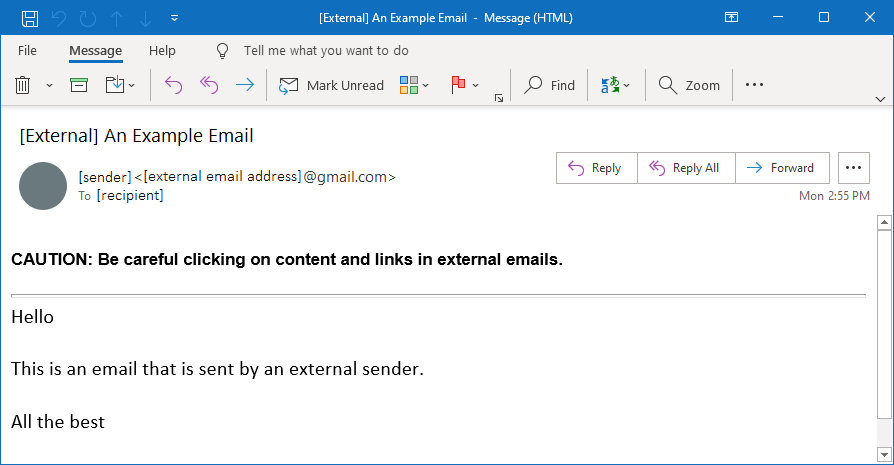Click the red Follow Up flag
This screenshot has height=465, width=894.
(459, 86)
